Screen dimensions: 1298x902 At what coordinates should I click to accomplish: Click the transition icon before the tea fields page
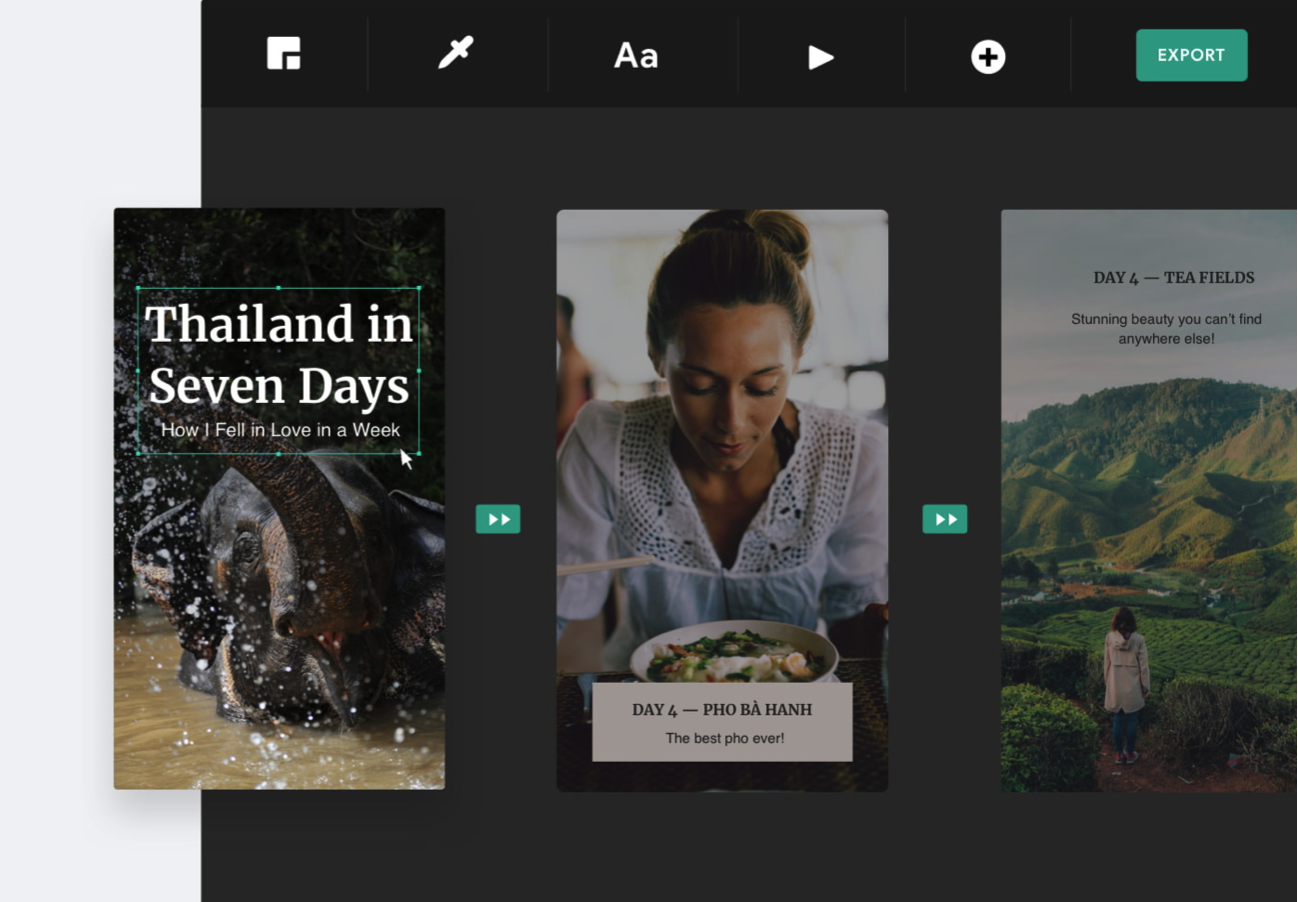tap(944, 518)
